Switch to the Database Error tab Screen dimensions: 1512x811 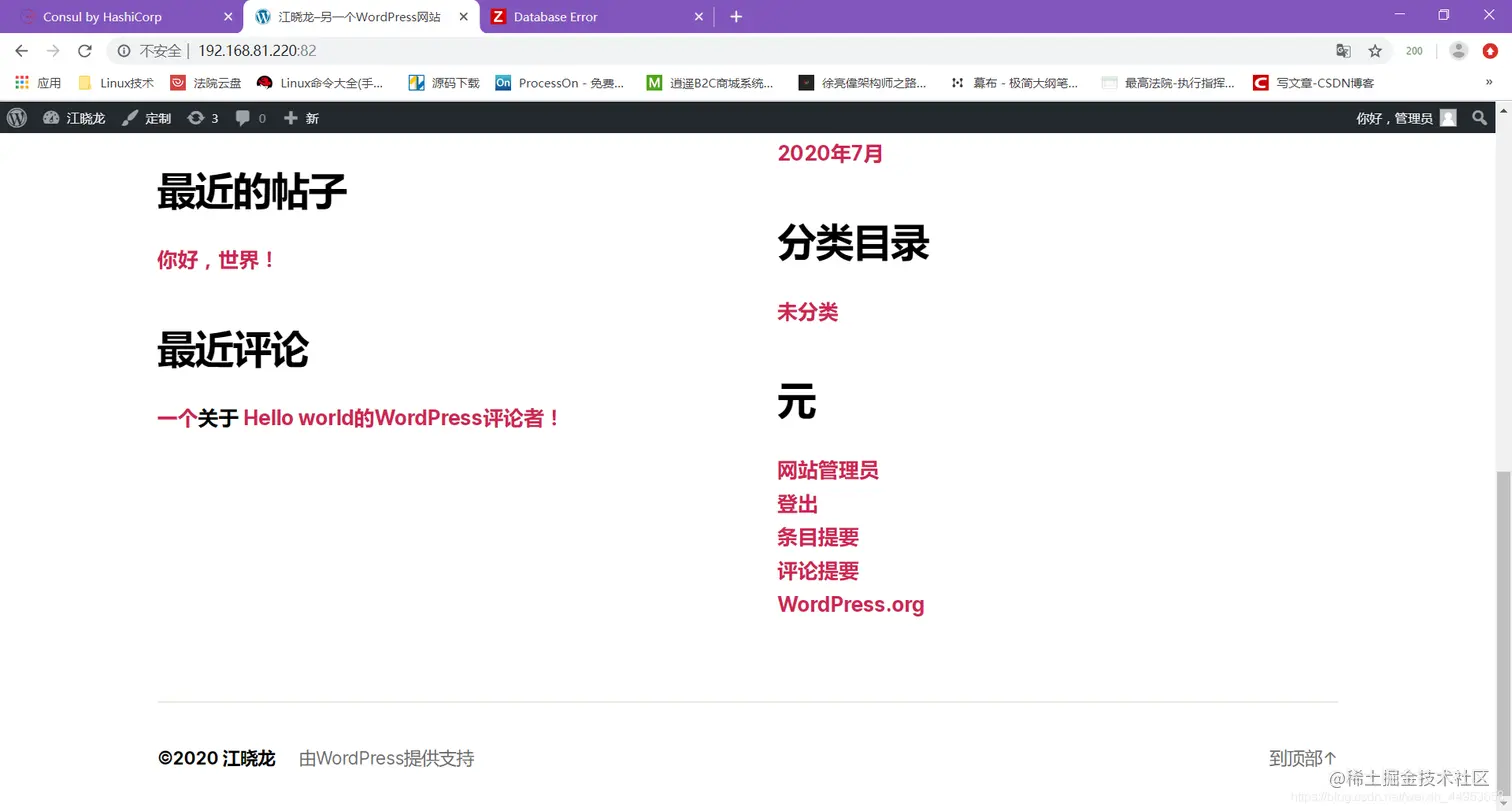(x=556, y=16)
